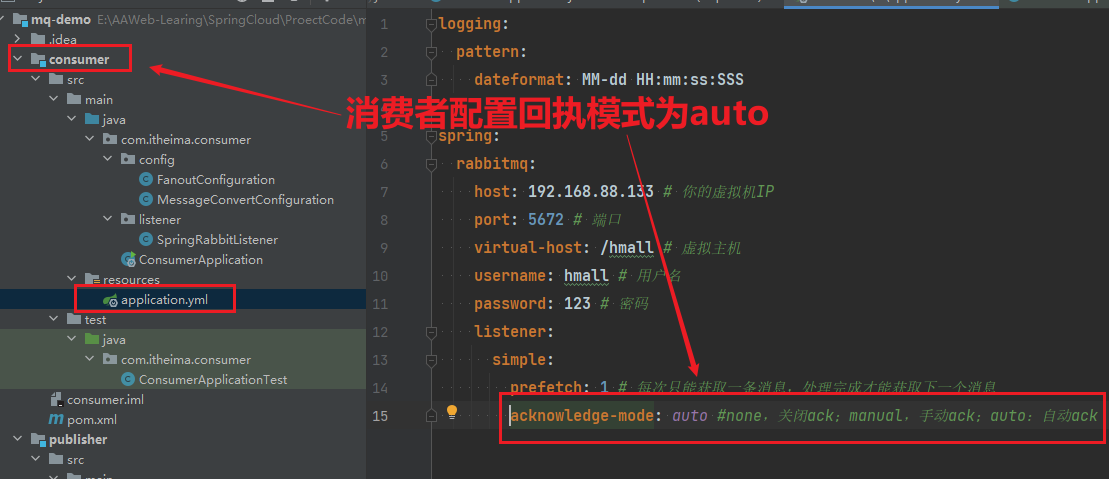Select FanoutConfiguration in project tree
Viewport: 1109px width, 479px height.
pyautogui.click(x=216, y=180)
